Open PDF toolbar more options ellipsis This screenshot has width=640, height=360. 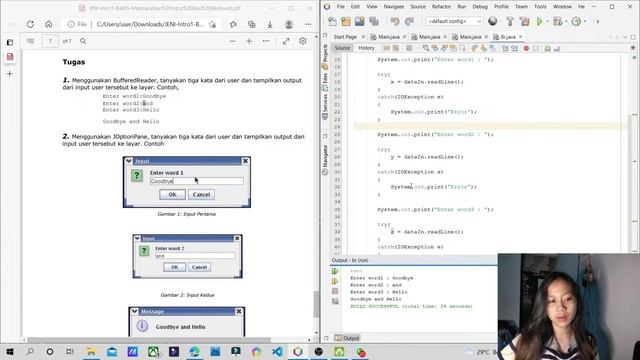point(266,41)
